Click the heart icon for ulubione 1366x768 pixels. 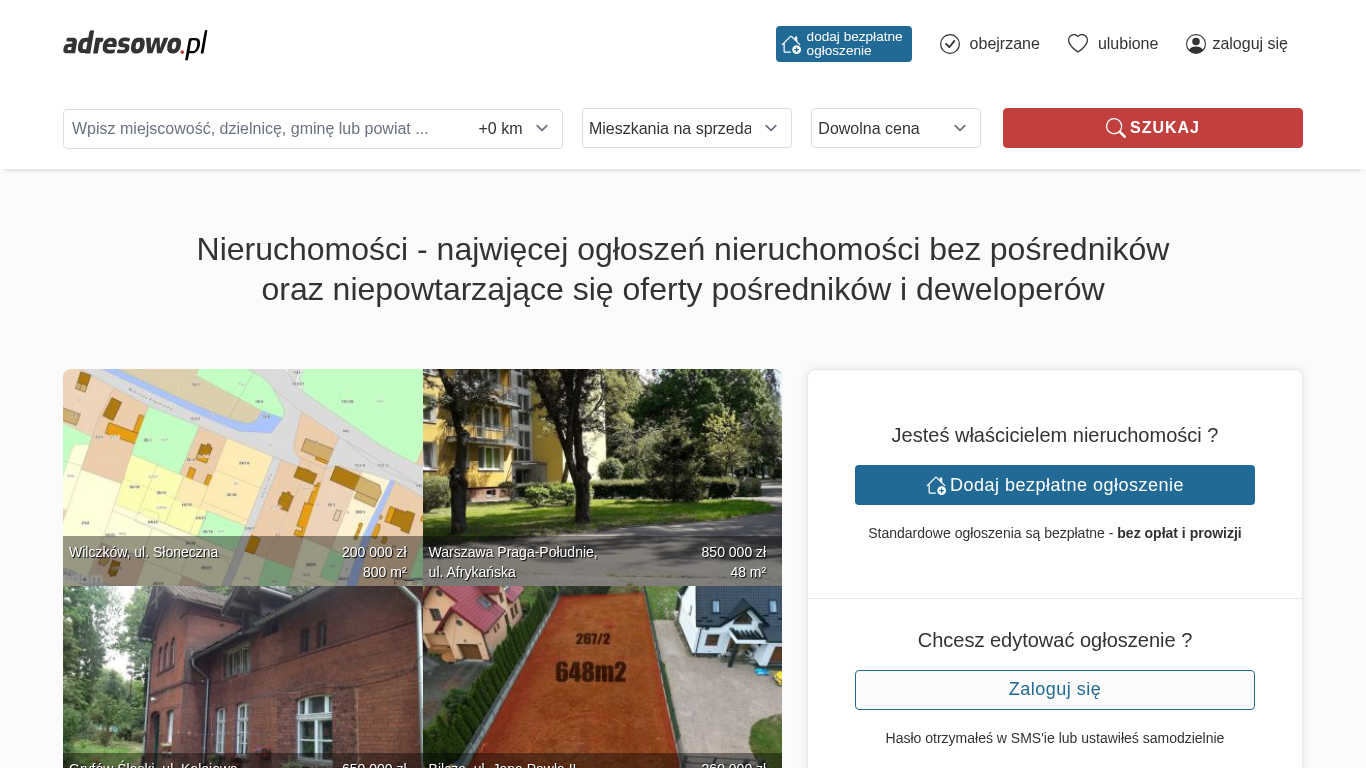1077,44
